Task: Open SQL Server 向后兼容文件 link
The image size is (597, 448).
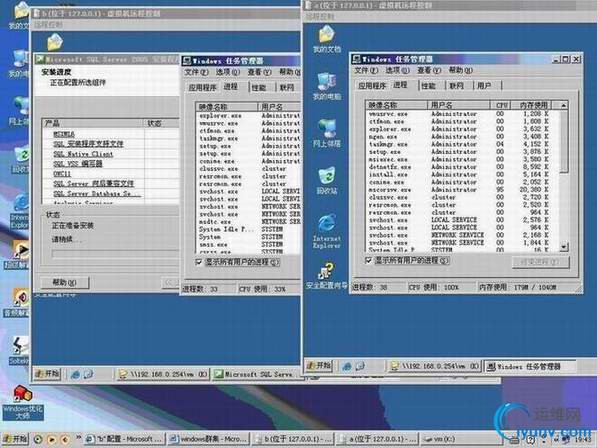Action: tap(94, 183)
